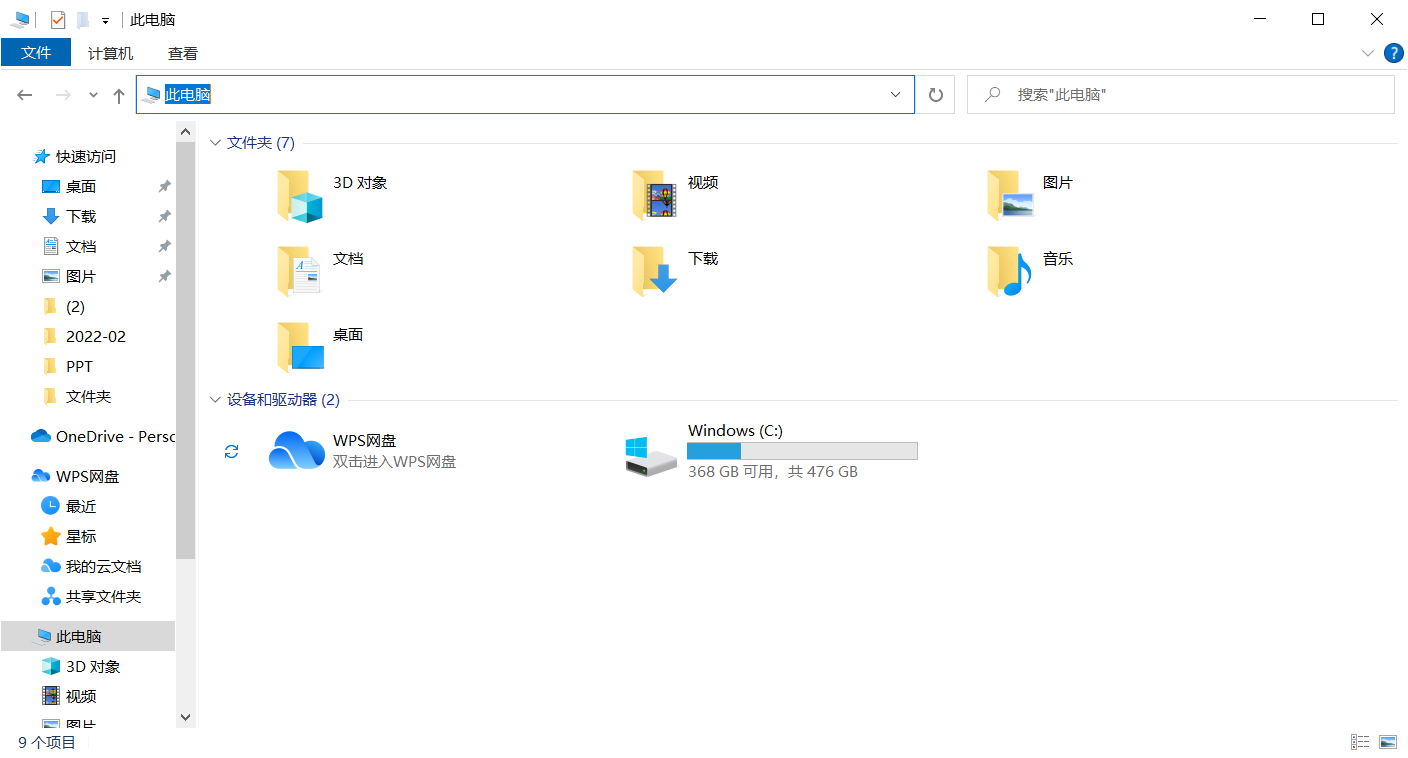Image resolution: width=1408 pixels, height=758 pixels.
Task: Open the help question mark icon
Action: [x=1393, y=53]
